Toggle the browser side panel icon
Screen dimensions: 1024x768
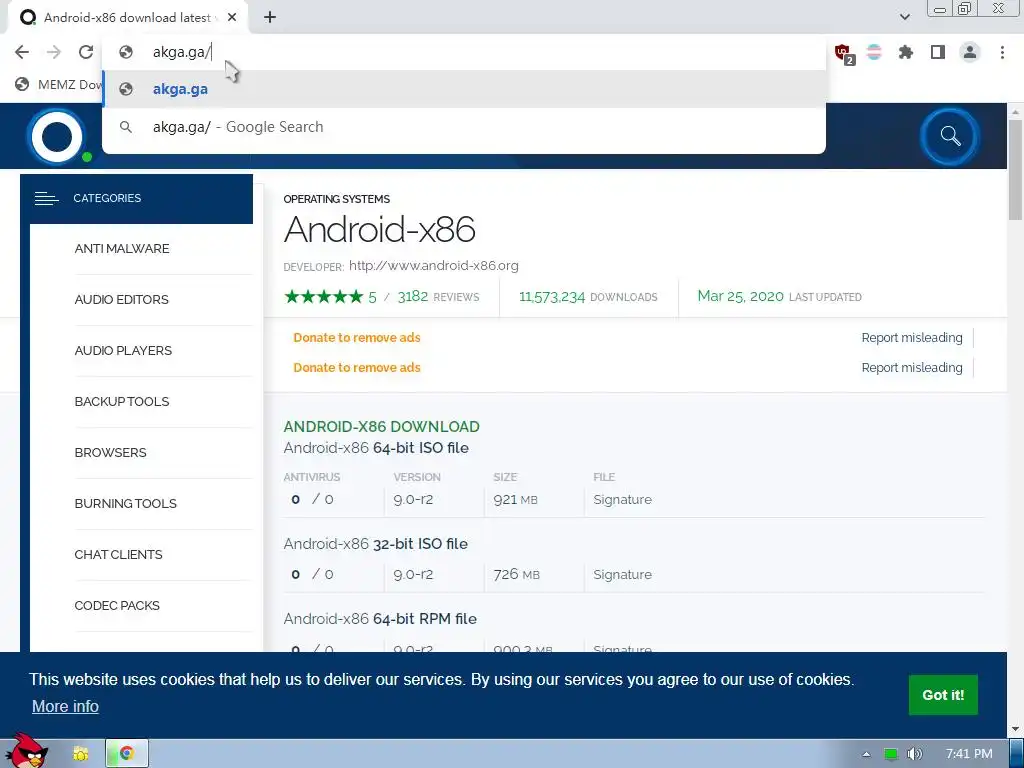[x=938, y=52]
